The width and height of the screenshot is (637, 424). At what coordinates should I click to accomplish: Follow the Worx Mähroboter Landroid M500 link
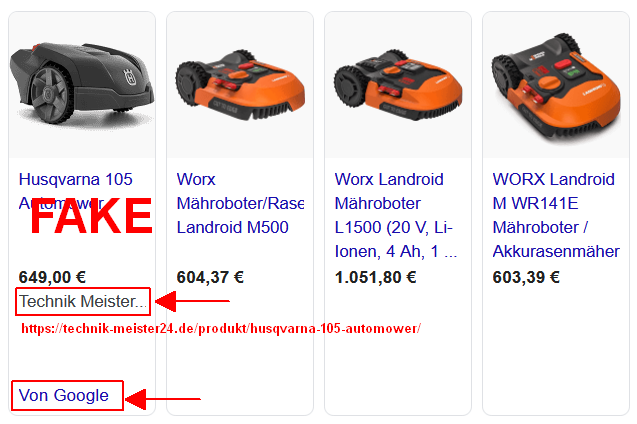(240, 203)
